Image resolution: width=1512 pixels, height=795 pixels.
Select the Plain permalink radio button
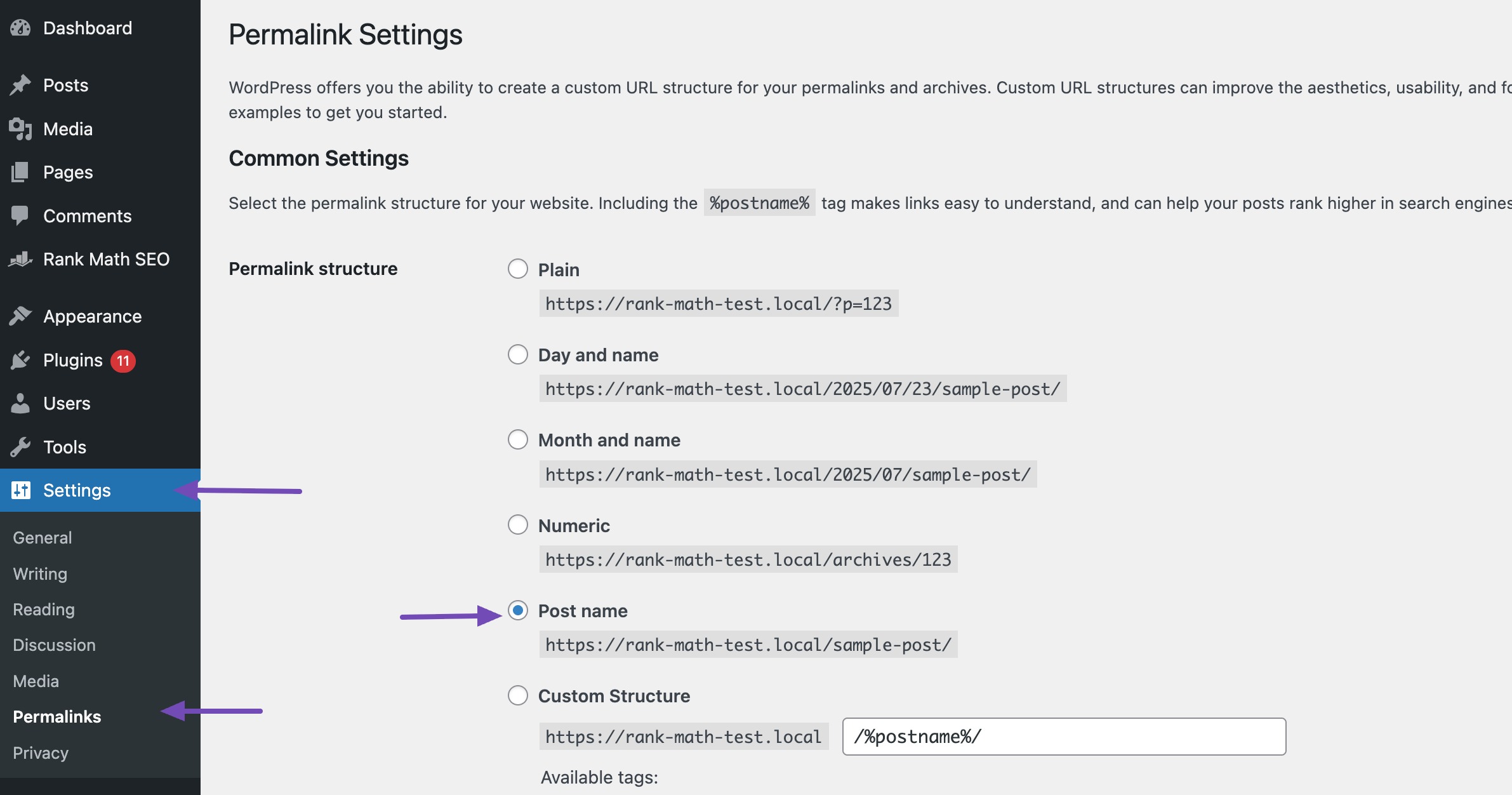(518, 269)
